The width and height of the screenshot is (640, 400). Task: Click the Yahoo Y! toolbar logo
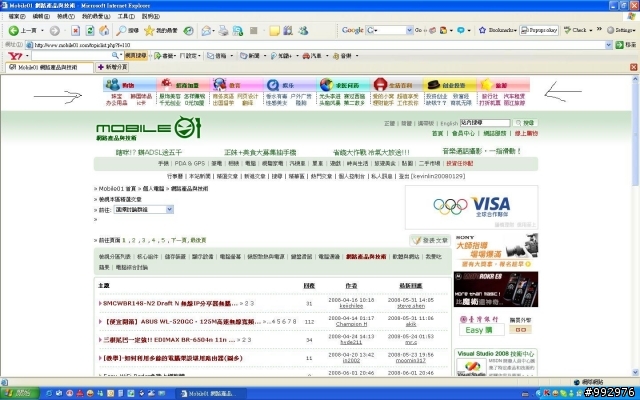[15, 56]
